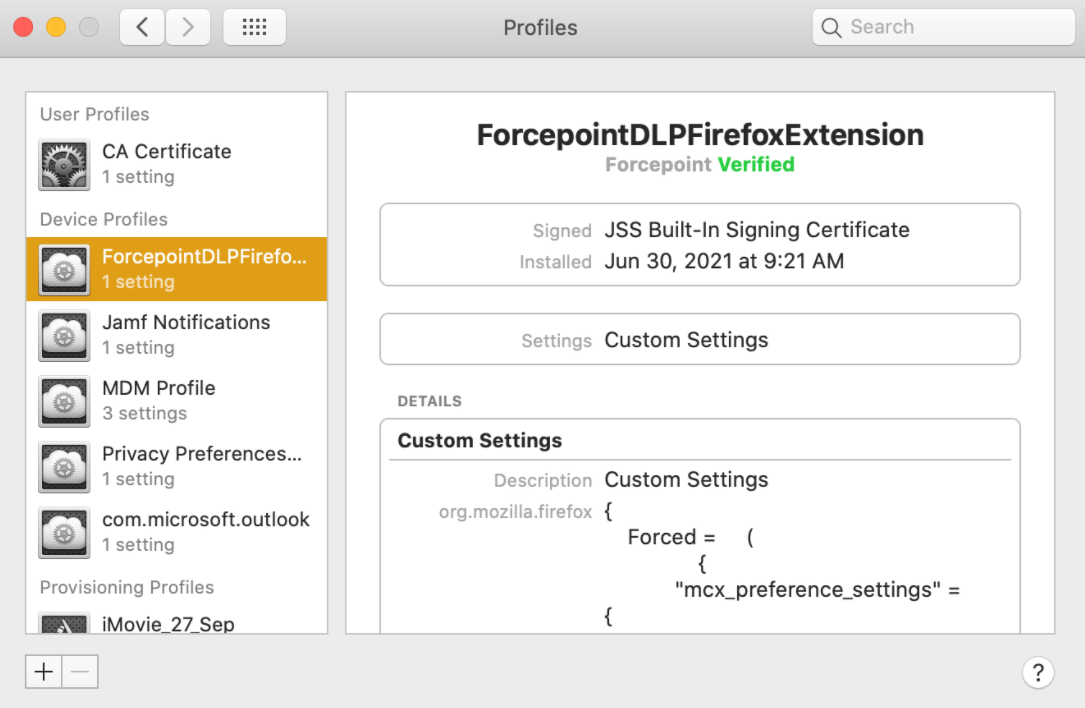The width and height of the screenshot is (1085, 708).
Task: Click the com.microsoft.outlook profile icon
Action: click(64, 532)
